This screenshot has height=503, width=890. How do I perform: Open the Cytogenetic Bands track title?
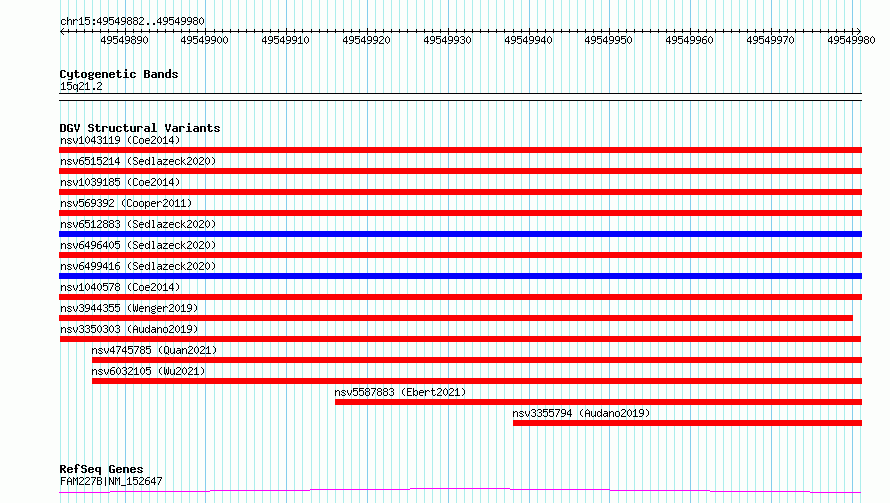[119, 74]
